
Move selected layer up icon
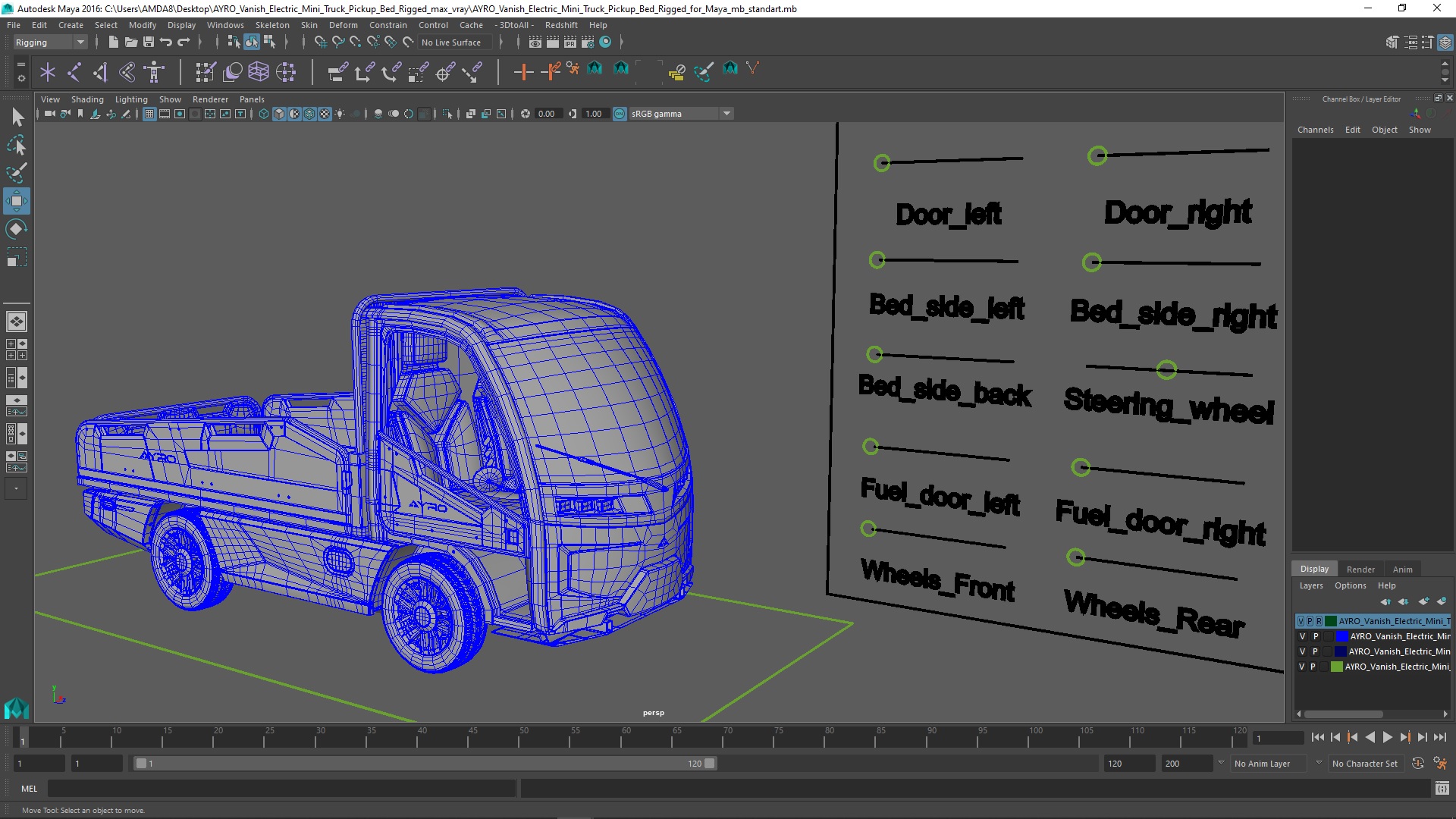1385,601
